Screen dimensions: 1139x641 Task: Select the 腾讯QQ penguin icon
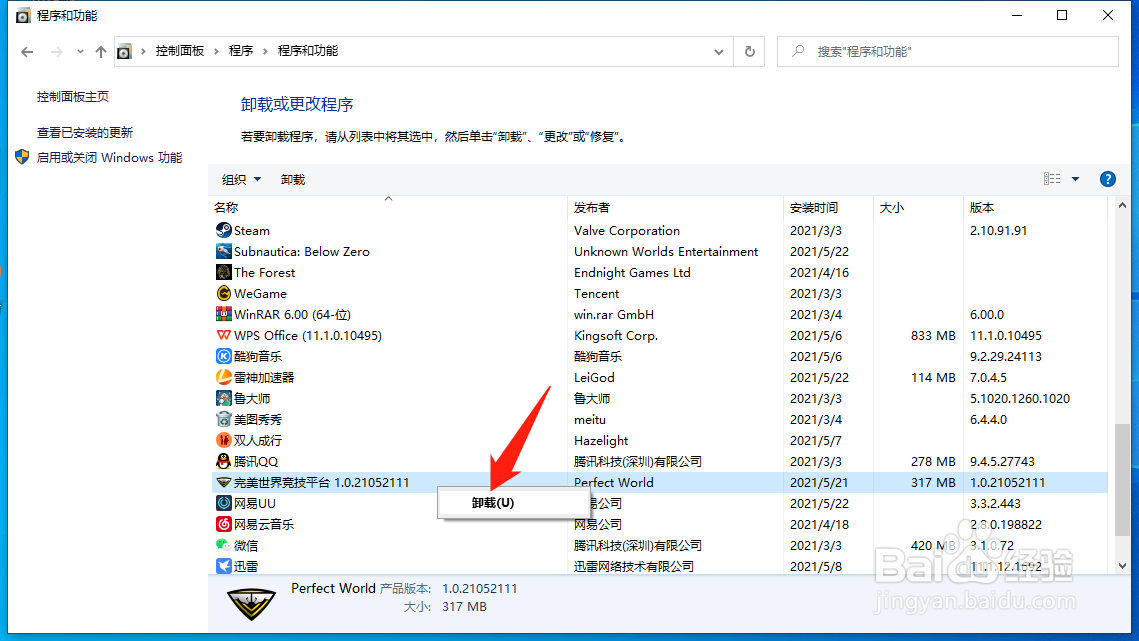pos(222,461)
